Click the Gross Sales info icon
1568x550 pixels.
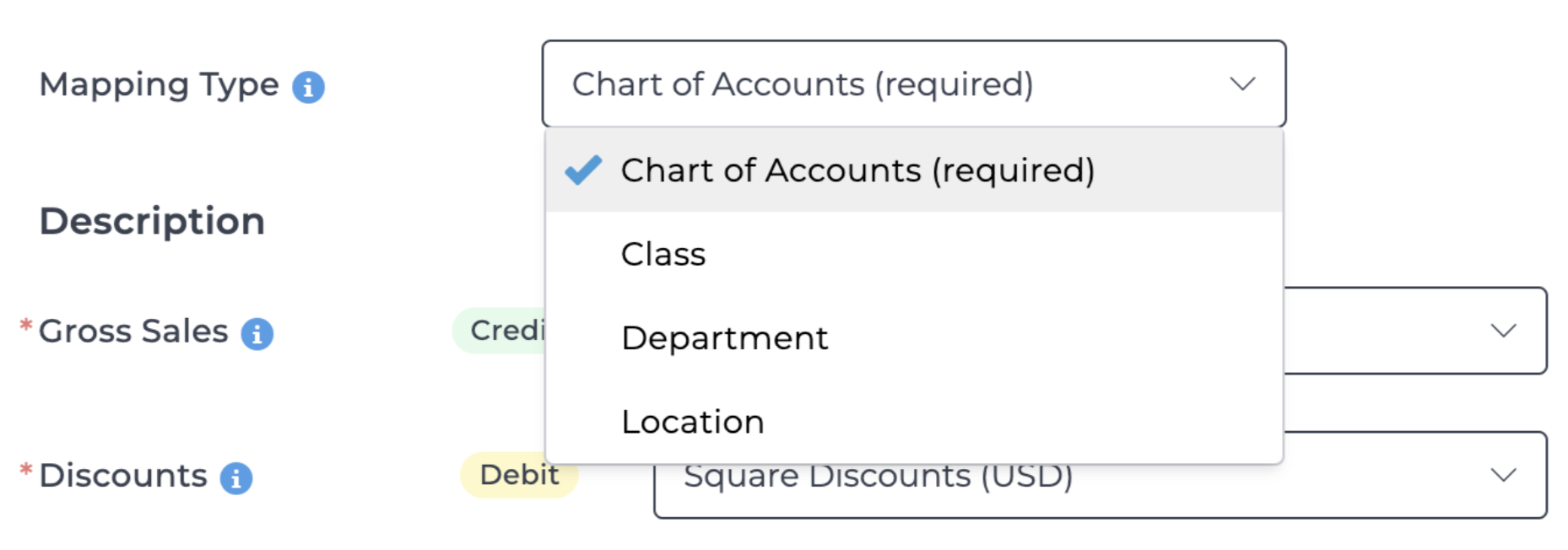point(257,334)
